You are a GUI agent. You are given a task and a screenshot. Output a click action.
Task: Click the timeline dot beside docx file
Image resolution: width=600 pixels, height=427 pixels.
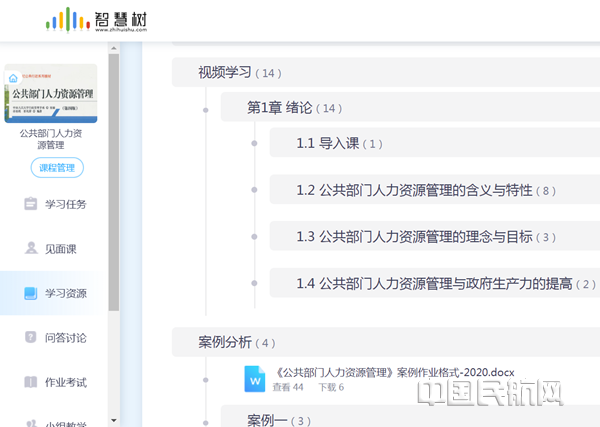205,380
